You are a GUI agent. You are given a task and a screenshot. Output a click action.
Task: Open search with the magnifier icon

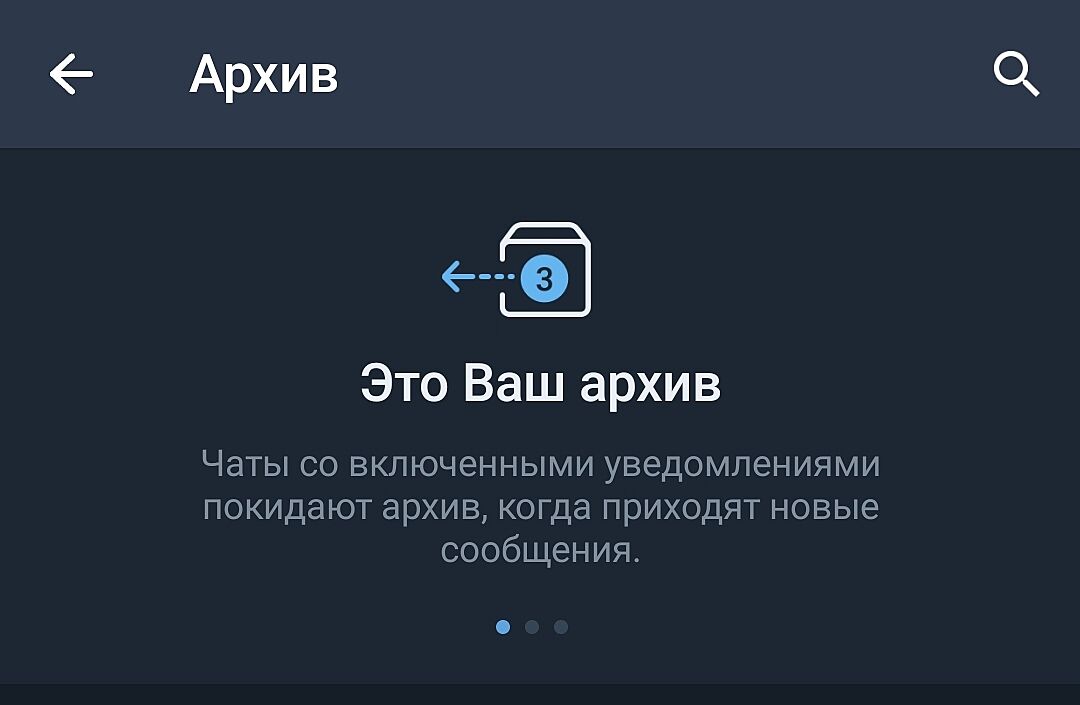point(1016,74)
